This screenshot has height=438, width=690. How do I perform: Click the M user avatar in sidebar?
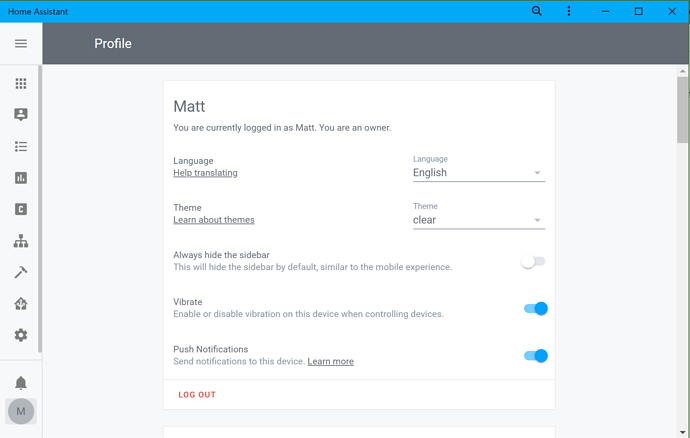pos(21,412)
